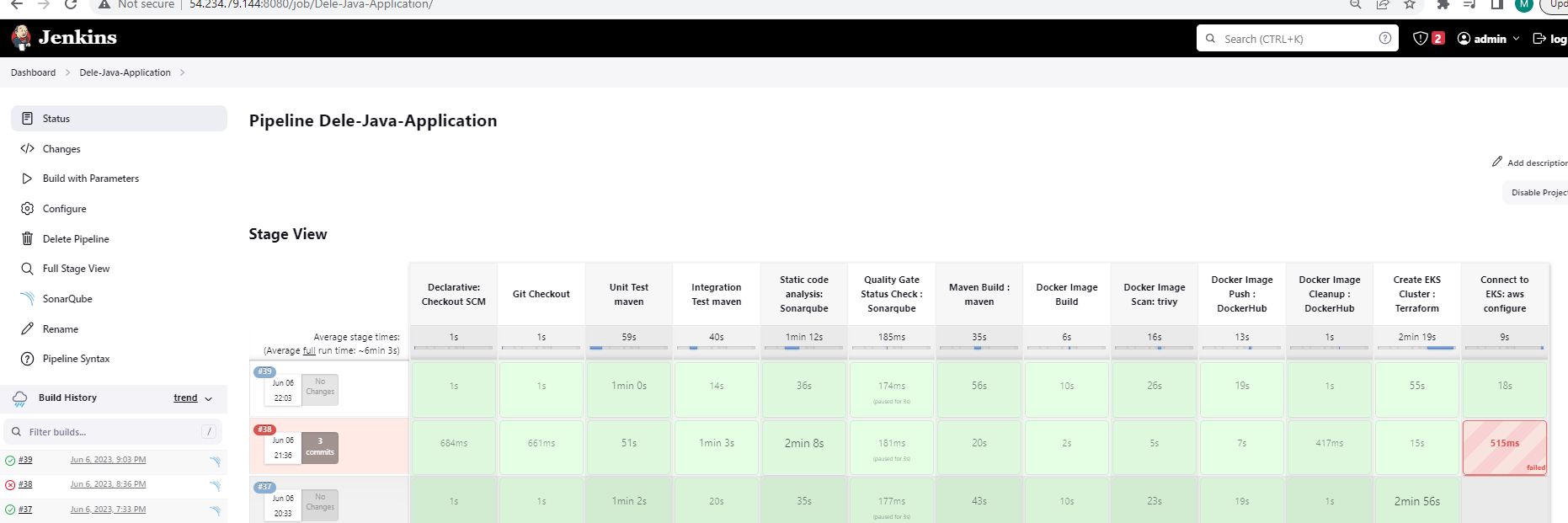The image size is (1568, 523).
Task: Click the Delete Pipeline trash icon
Action: [x=27, y=239]
